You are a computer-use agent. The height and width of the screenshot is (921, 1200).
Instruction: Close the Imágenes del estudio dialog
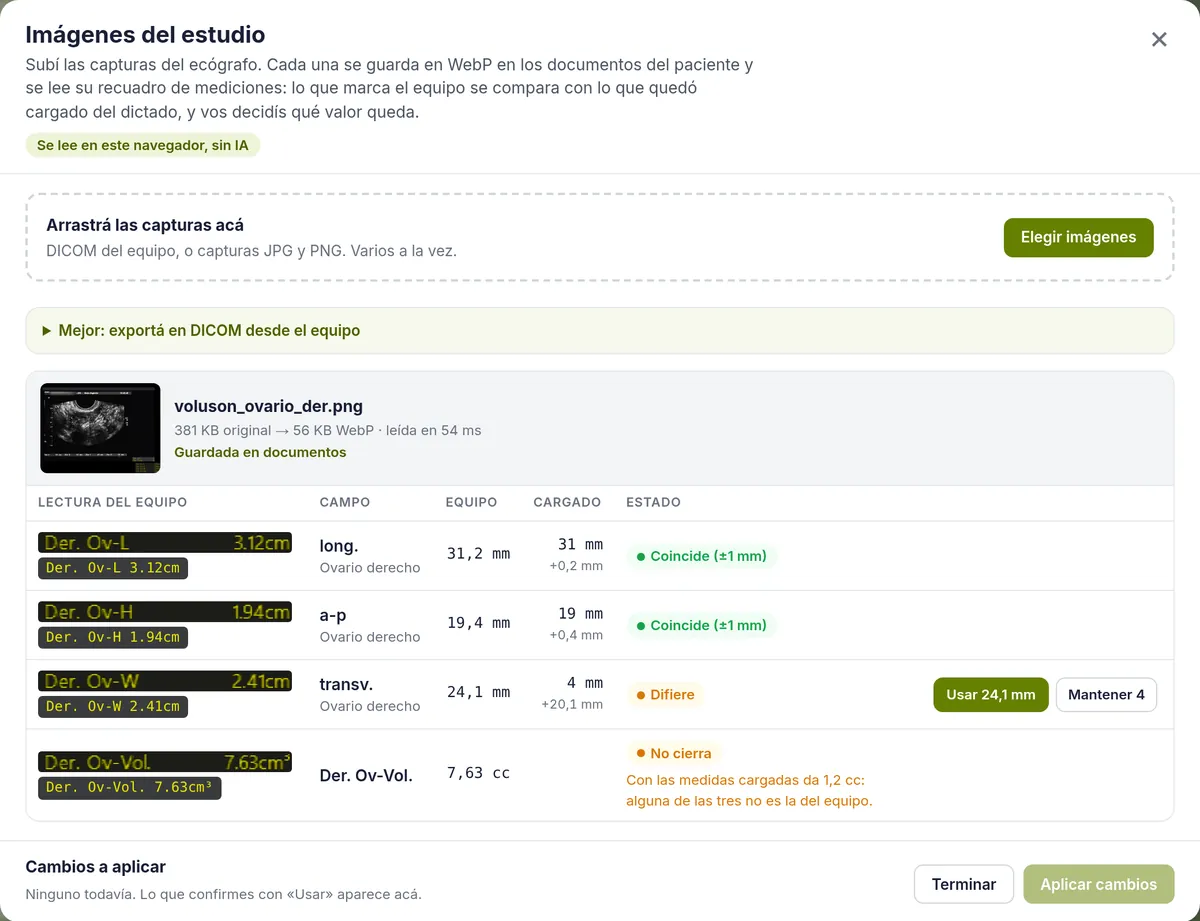click(1159, 40)
